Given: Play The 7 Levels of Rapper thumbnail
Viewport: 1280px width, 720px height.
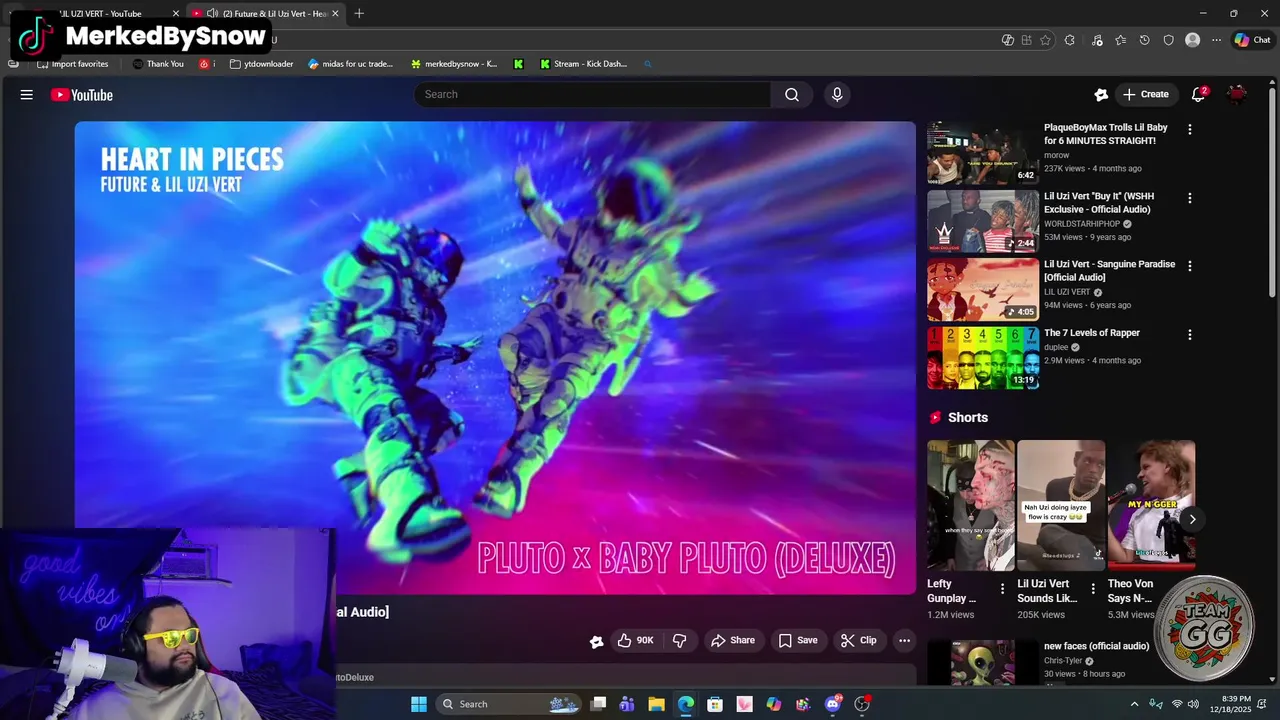Looking at the screenshot, I should pyautogui.click(x=983, y=357).
